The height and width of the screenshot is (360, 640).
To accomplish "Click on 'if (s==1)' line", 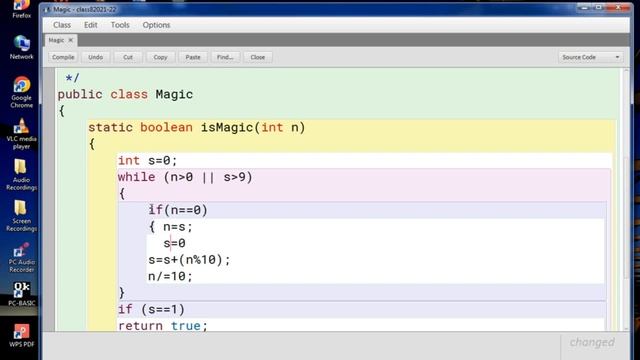I will click(x=151, y=309).
